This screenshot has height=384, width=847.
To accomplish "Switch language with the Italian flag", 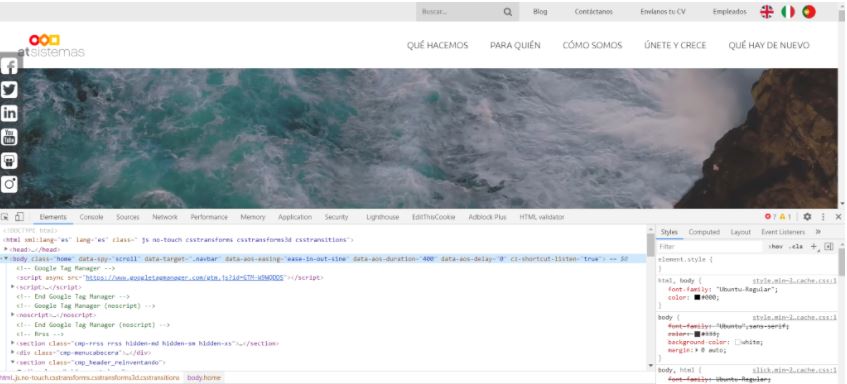I will click(788, 12).
